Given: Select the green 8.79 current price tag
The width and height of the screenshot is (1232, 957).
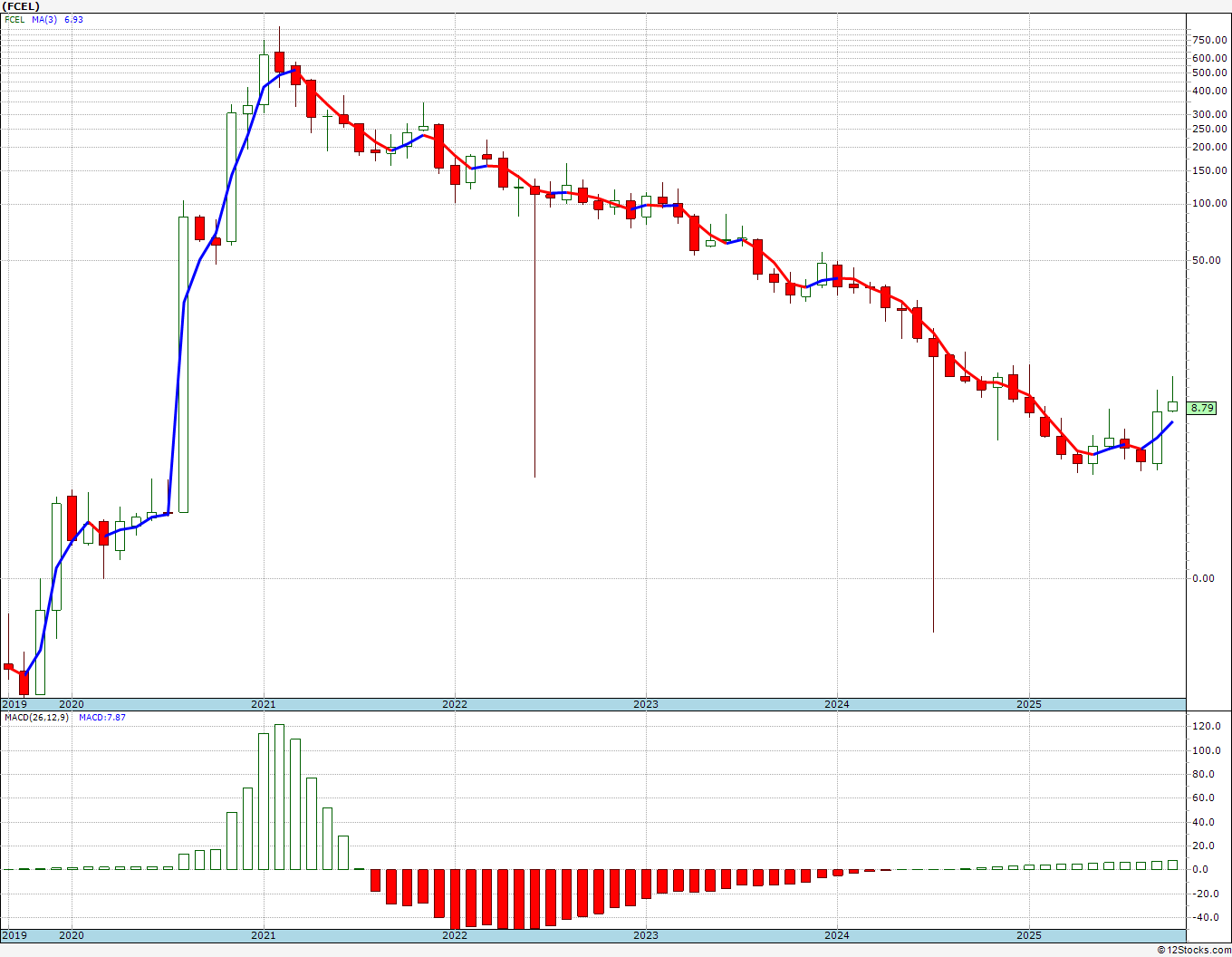Looking at the screenshot, I should (x=1202, y=409).
